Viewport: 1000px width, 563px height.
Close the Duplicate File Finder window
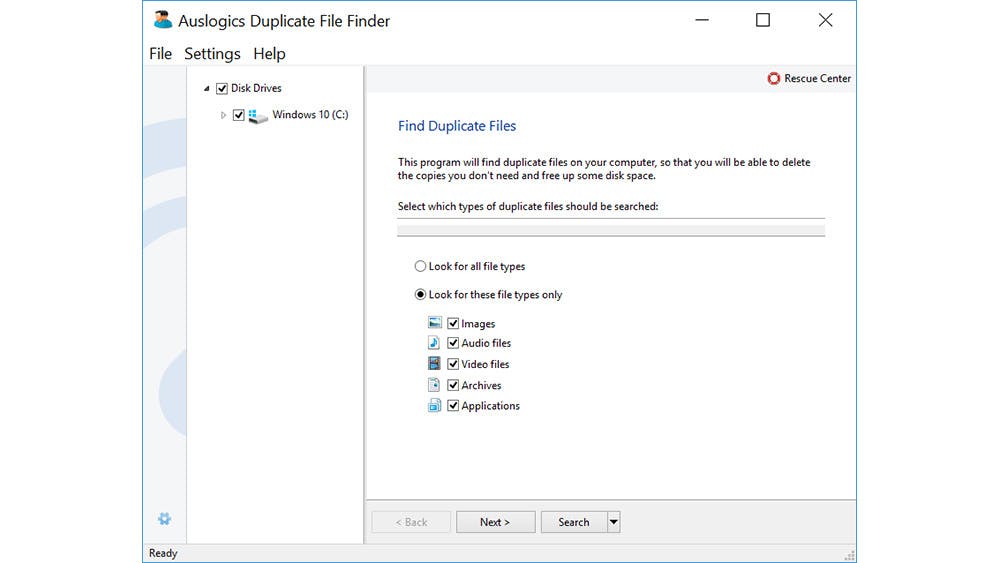pos(825,20)
